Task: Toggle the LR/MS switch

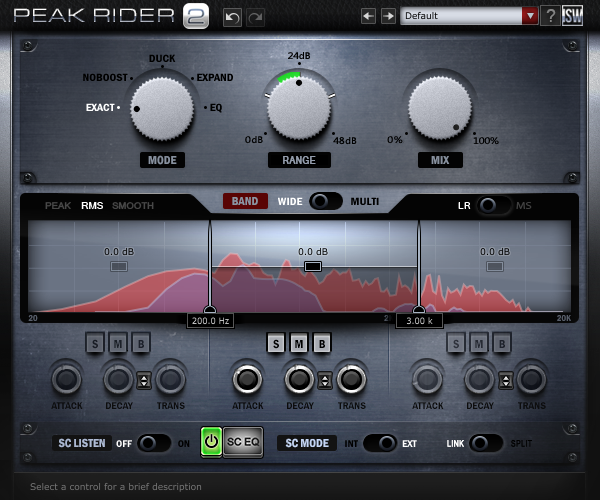Action: (x=493, y=205)
